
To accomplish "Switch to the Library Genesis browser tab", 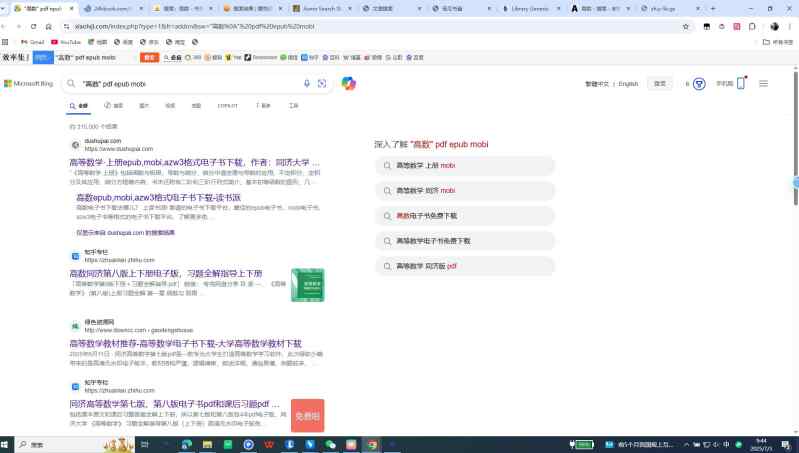I will pyautogui.click(x=530, y=9).
